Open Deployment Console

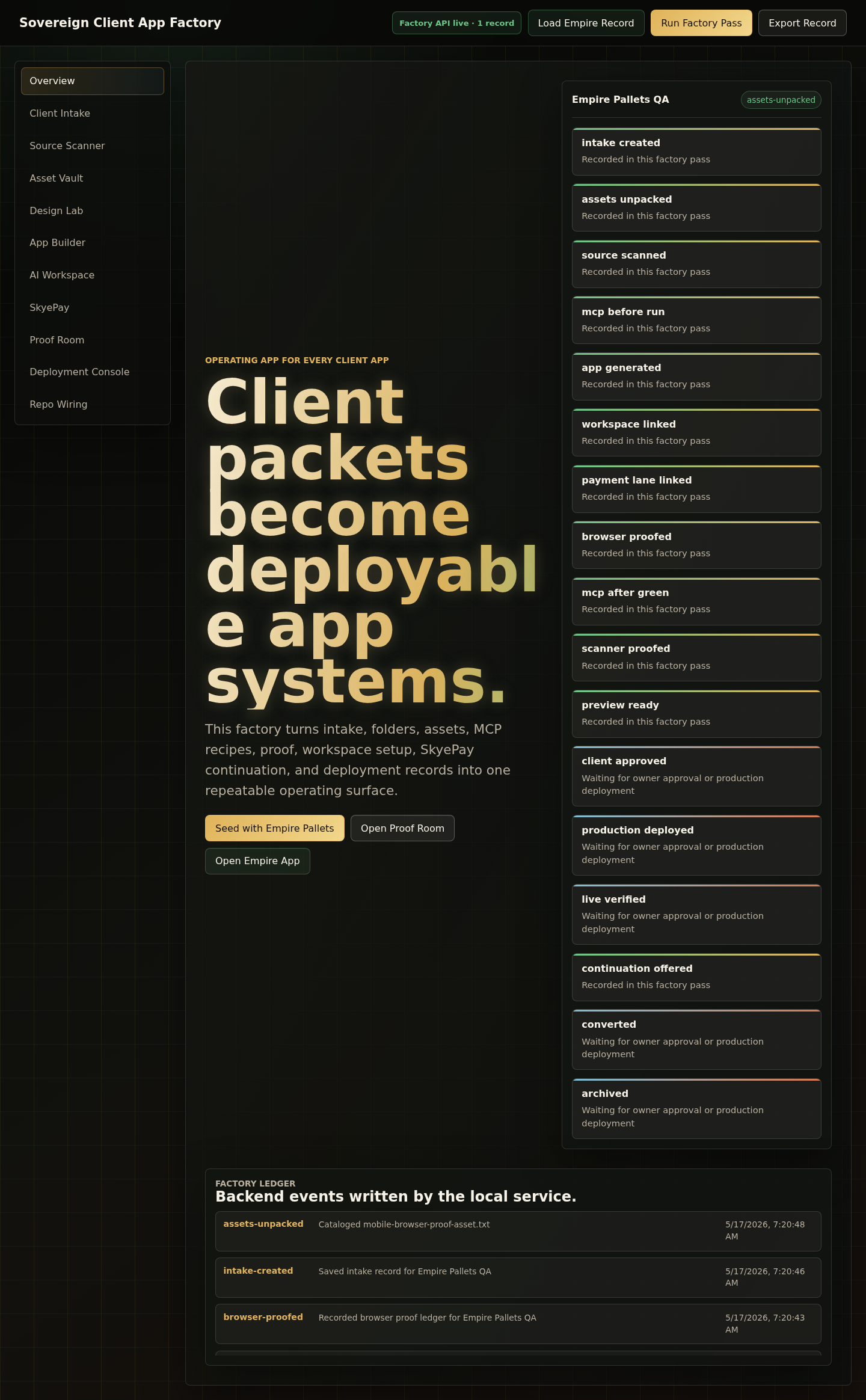(x=93, y=372)
